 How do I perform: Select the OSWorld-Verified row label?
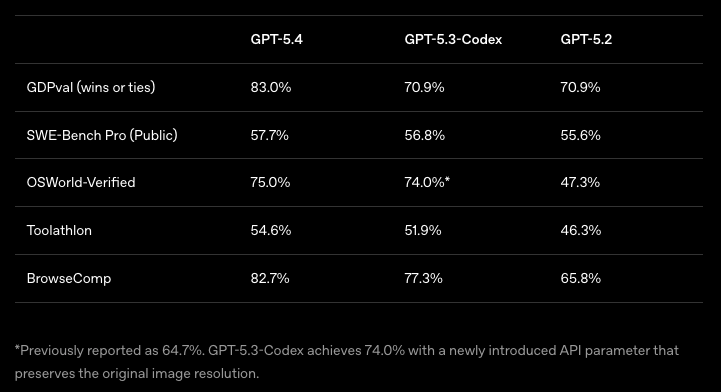[x=81, y=182]
